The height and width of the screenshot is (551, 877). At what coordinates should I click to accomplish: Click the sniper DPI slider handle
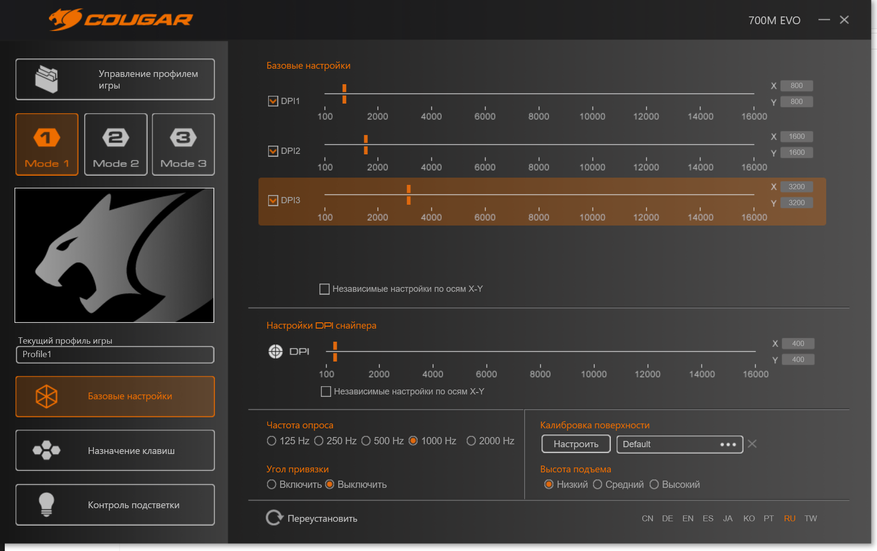tap(335, 352)
